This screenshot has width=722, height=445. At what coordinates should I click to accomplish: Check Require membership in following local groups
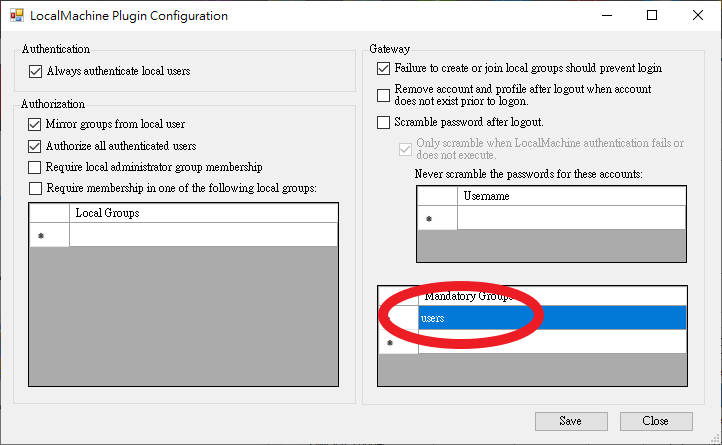point(35,188)
